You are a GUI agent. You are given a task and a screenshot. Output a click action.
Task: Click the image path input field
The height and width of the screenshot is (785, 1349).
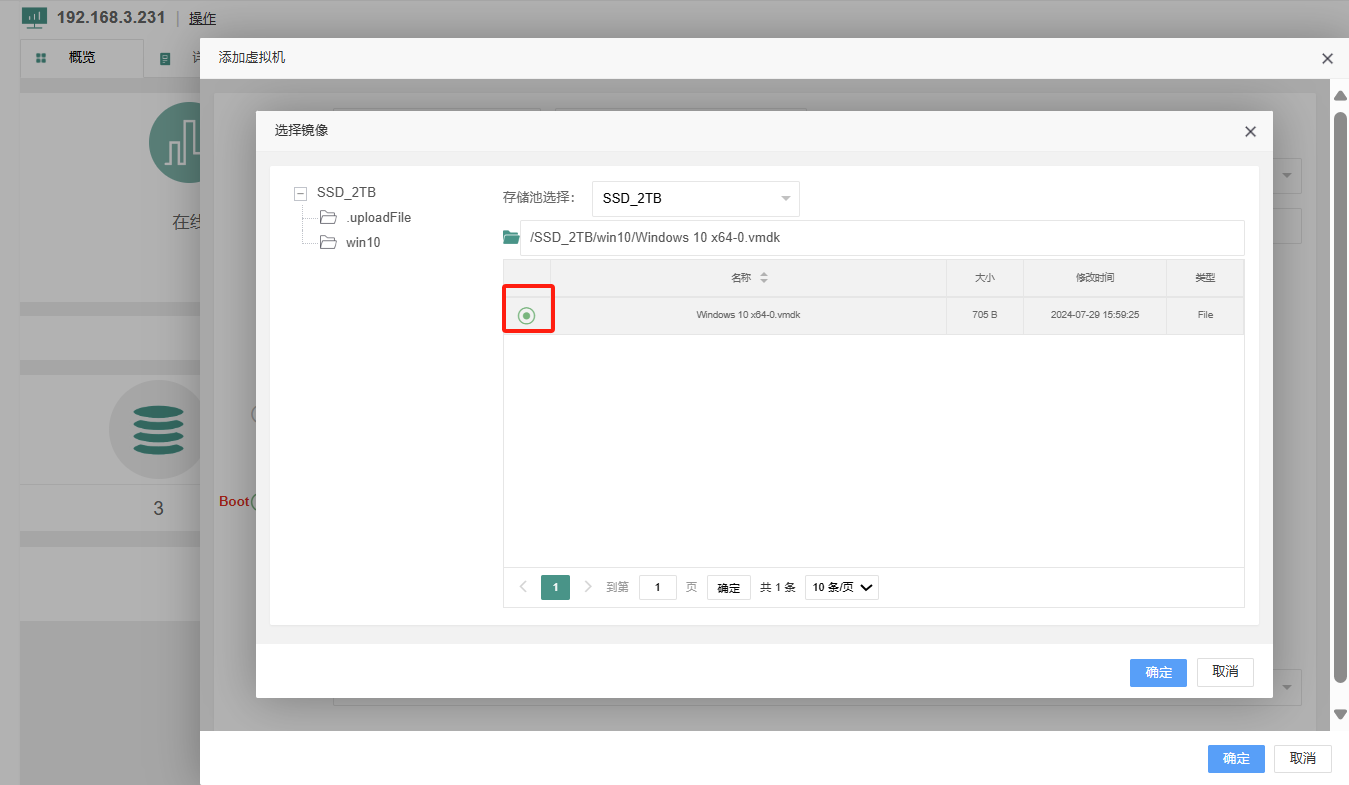880,238
